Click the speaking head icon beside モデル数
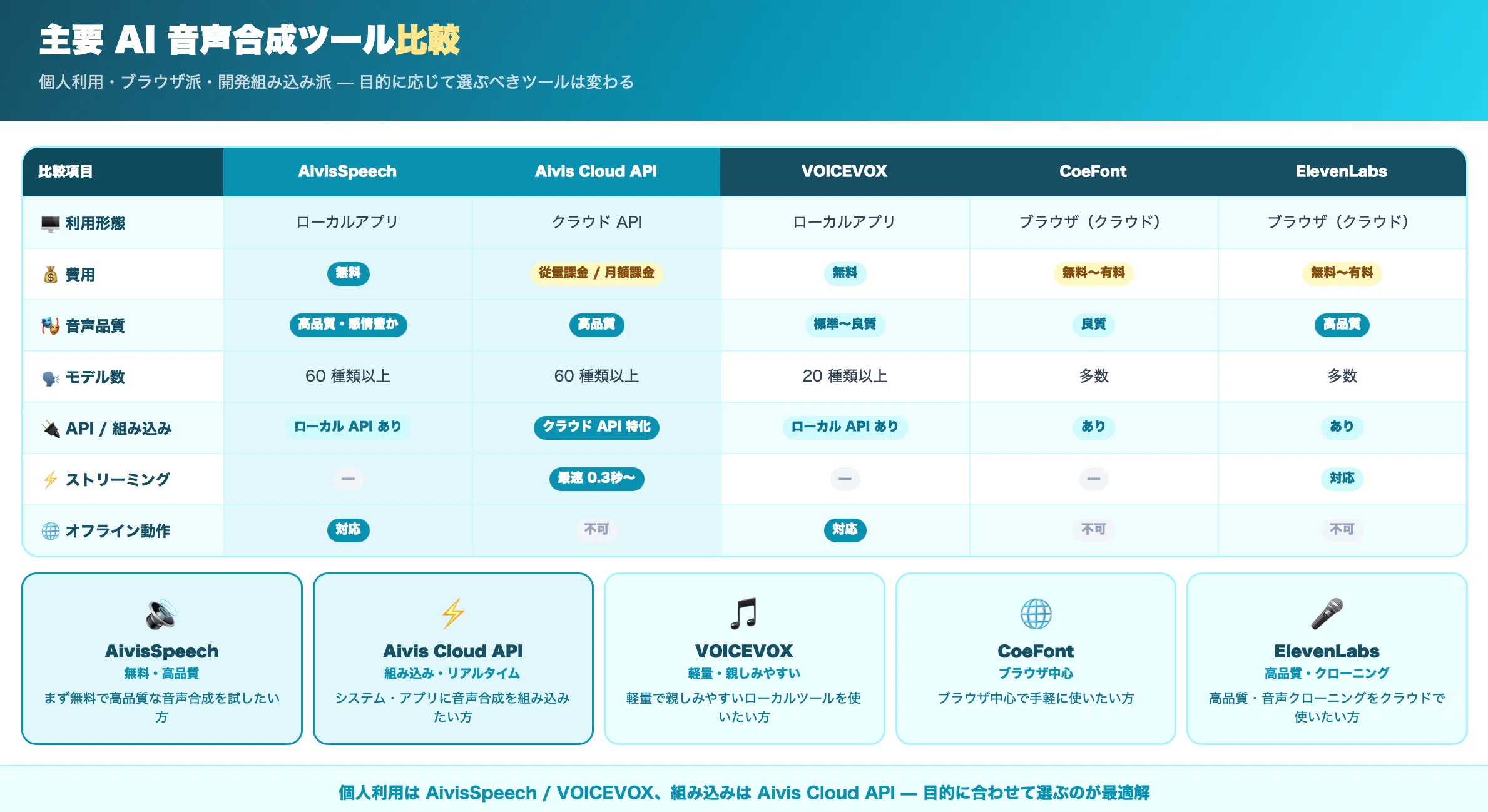1488x812 pixels. pos(51,377)
